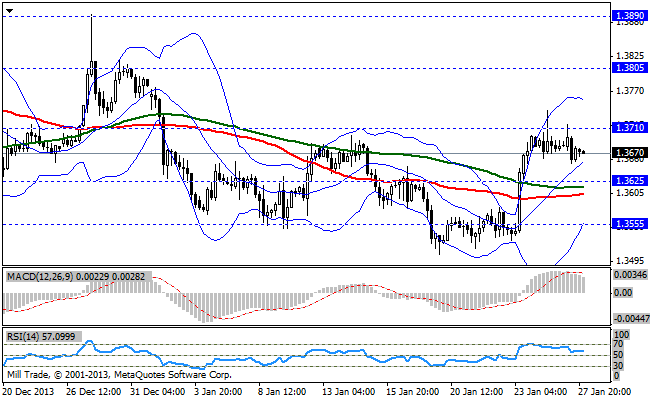650x400 pixels.
Task: Click the 1.3770 price axis value
Action: pyautogui.click(x=630, y=91)
